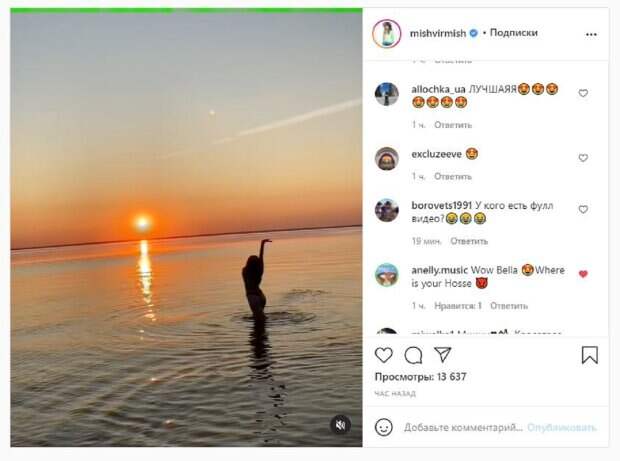Like the excluzeeve comment
The image size is (620, 461).
[x=583, y=158]
